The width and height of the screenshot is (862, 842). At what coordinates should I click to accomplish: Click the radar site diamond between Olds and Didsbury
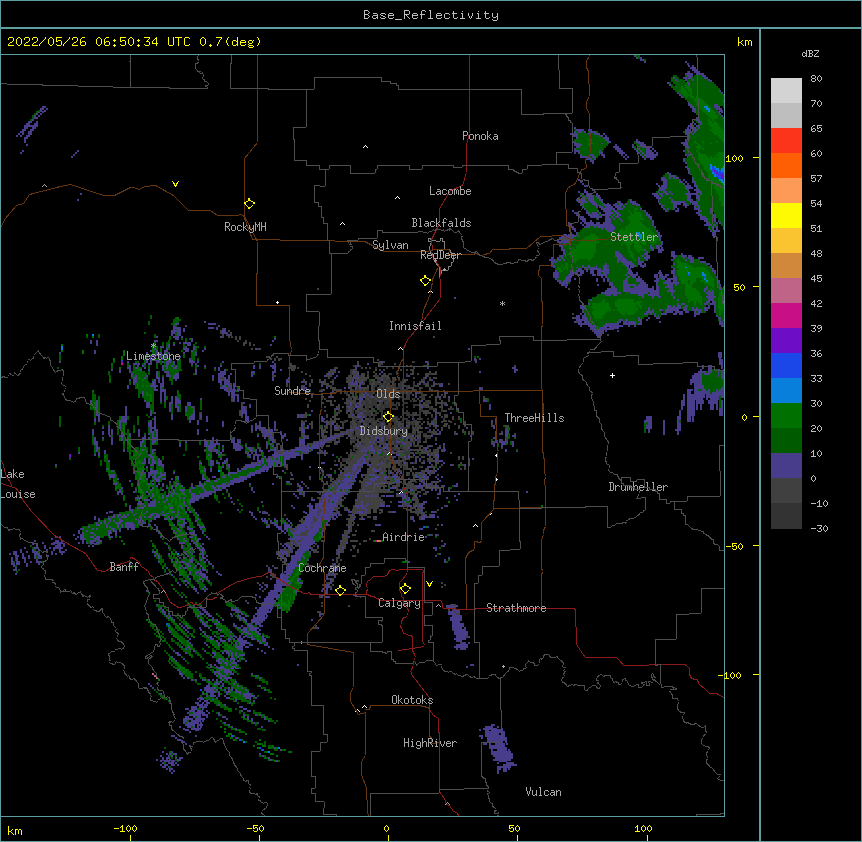[x=388, y=416]
